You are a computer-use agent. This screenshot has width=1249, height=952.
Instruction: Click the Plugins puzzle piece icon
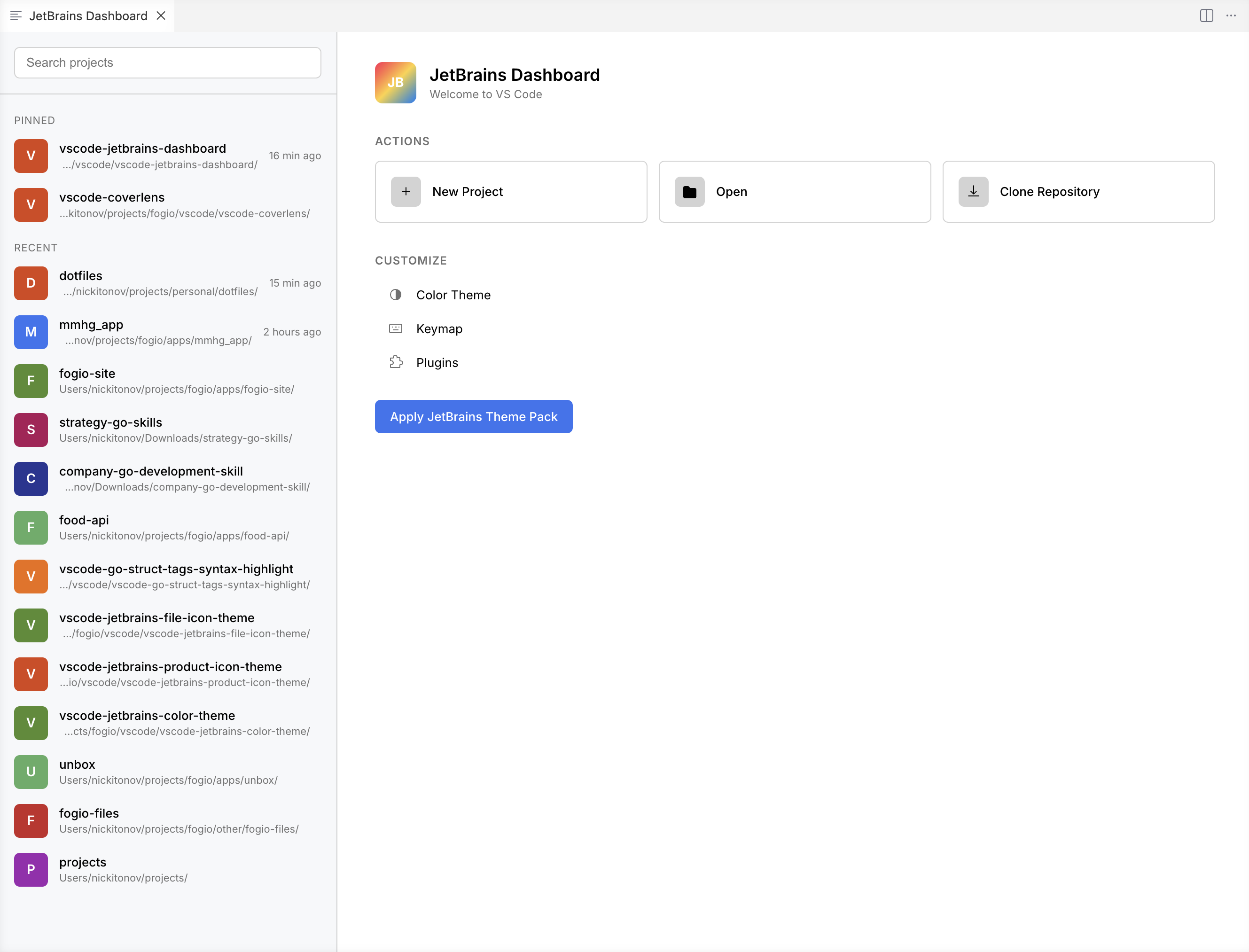396,362
